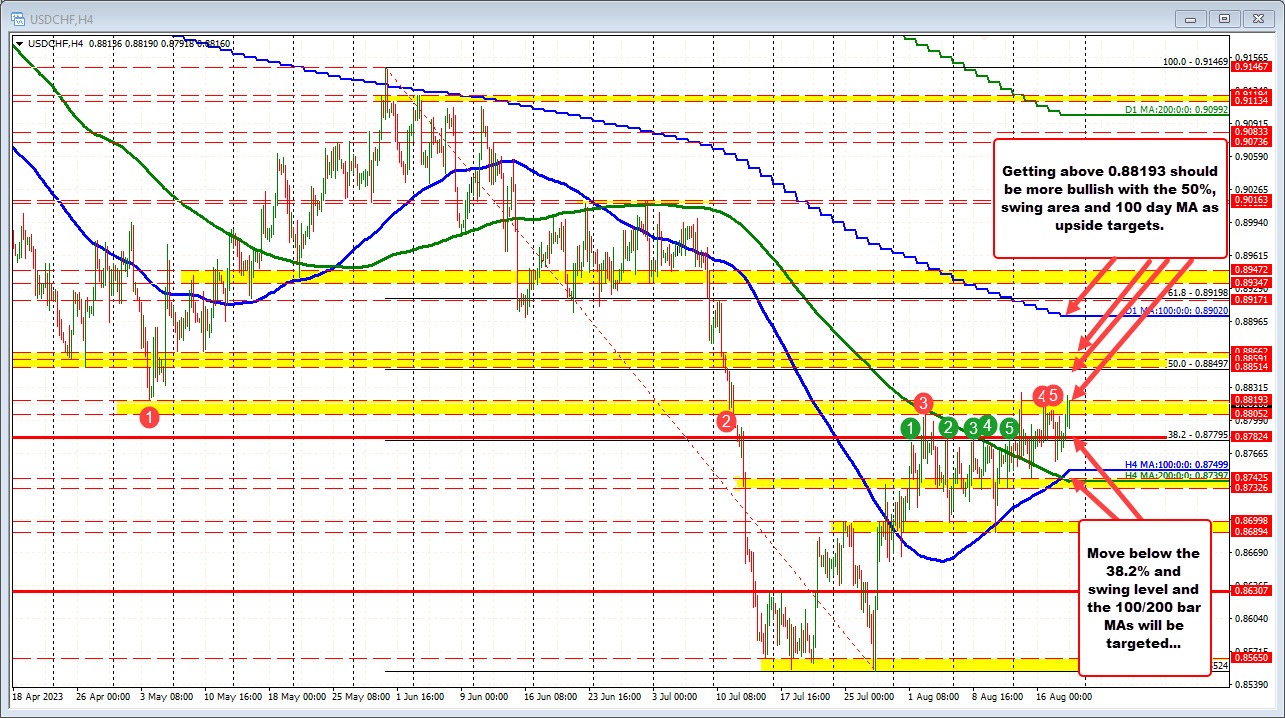Click the USDCHF chart icon in the title bar
Viewport: 1285px width, 718px height.
pos(20,17)
